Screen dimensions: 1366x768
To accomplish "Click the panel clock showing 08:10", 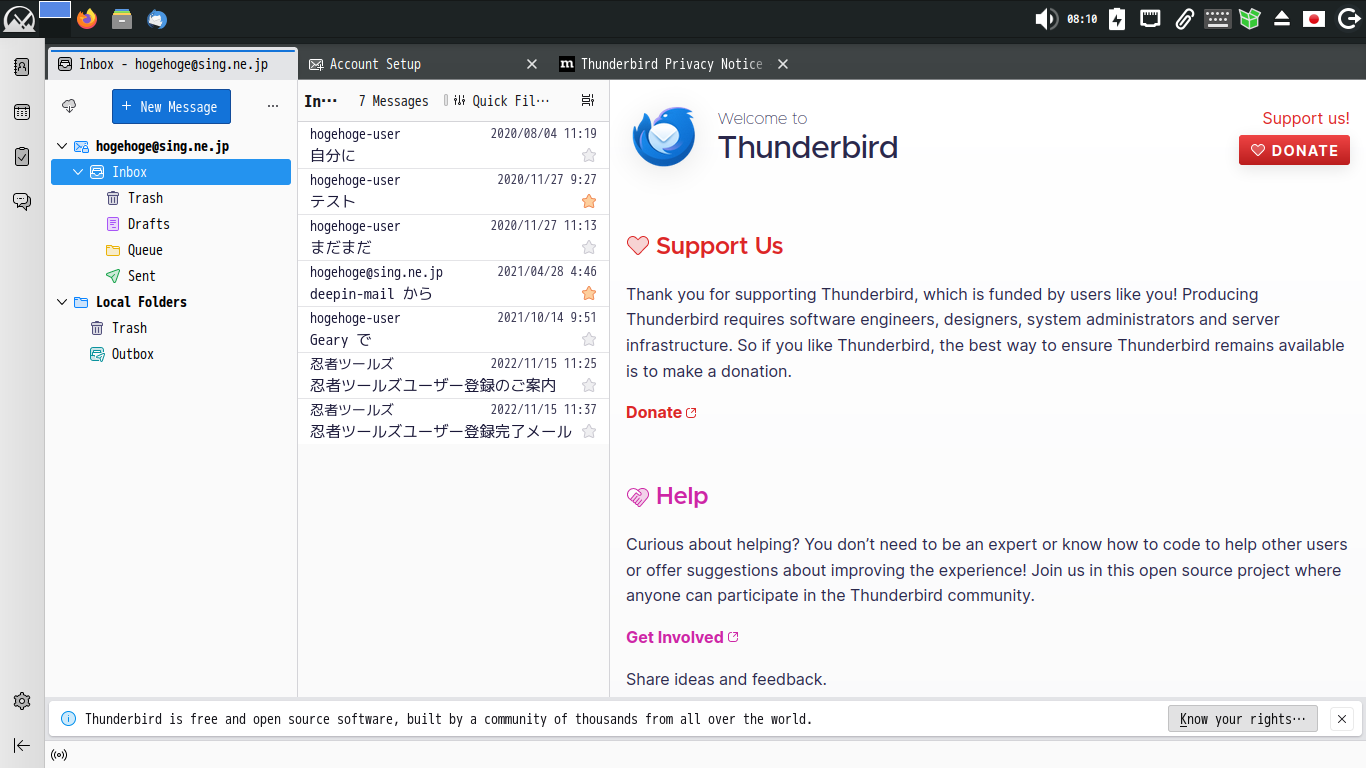I will 1082,19.
